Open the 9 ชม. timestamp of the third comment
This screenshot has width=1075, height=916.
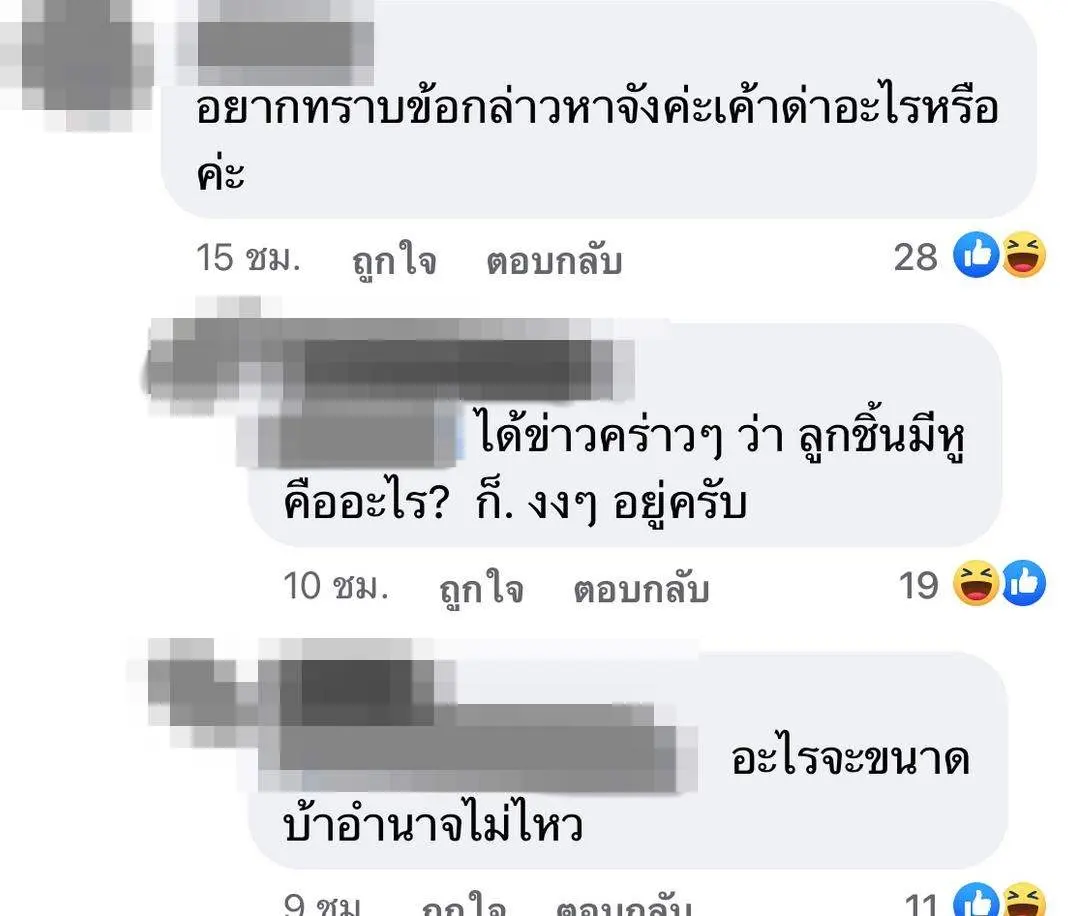tap(322, 905)
